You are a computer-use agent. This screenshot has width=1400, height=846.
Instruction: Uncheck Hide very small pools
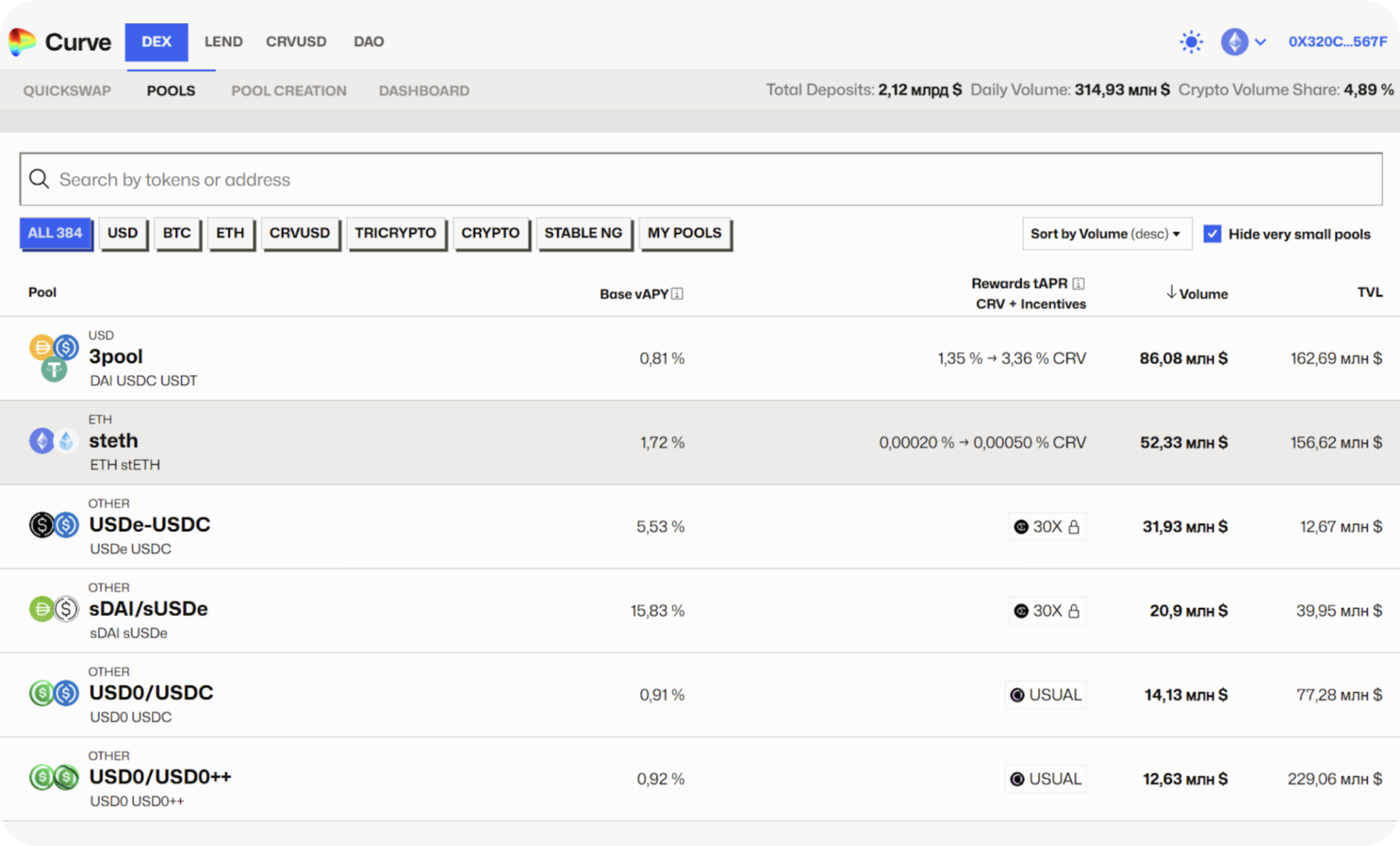click(x=1212, y=234)
